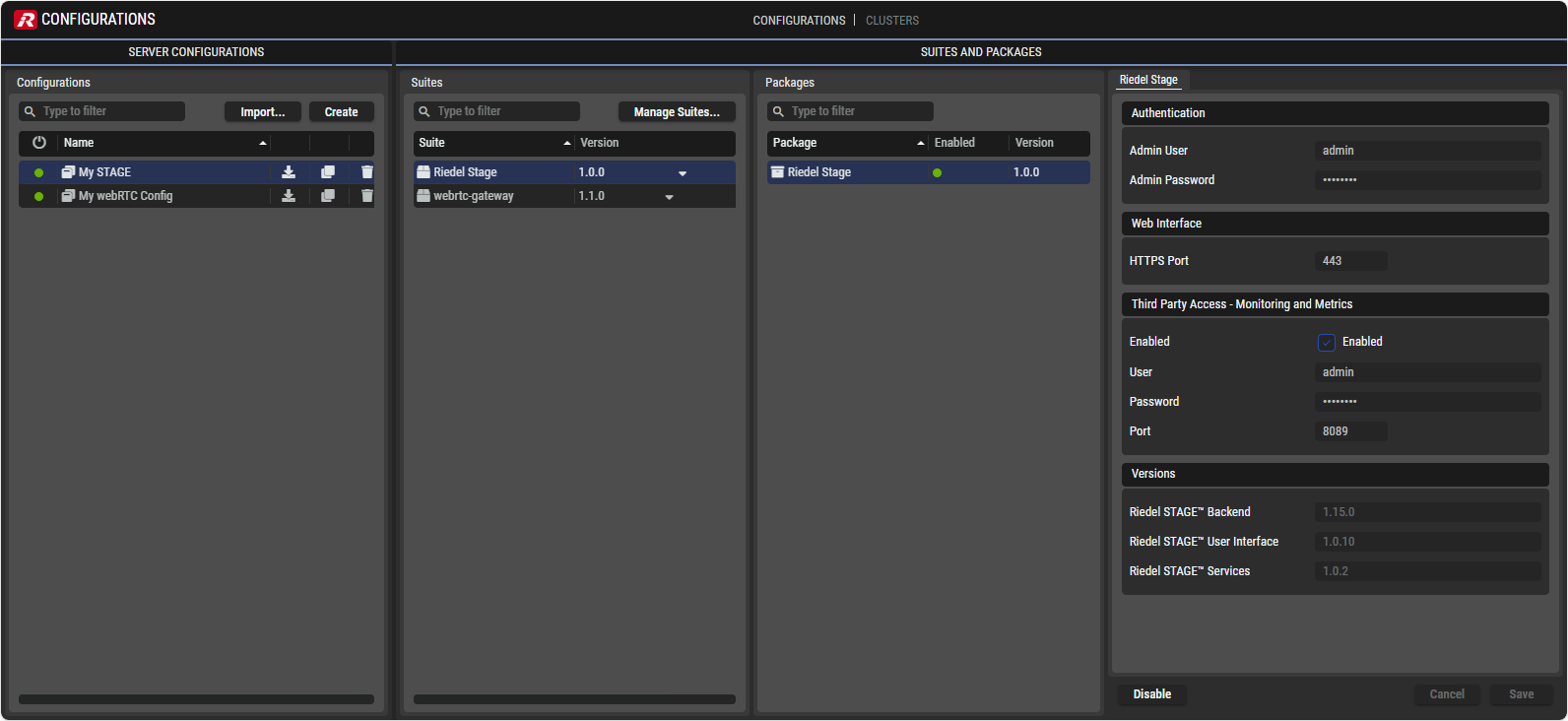Toggle enabled dot of Riedel Stage package

point(937,172)
